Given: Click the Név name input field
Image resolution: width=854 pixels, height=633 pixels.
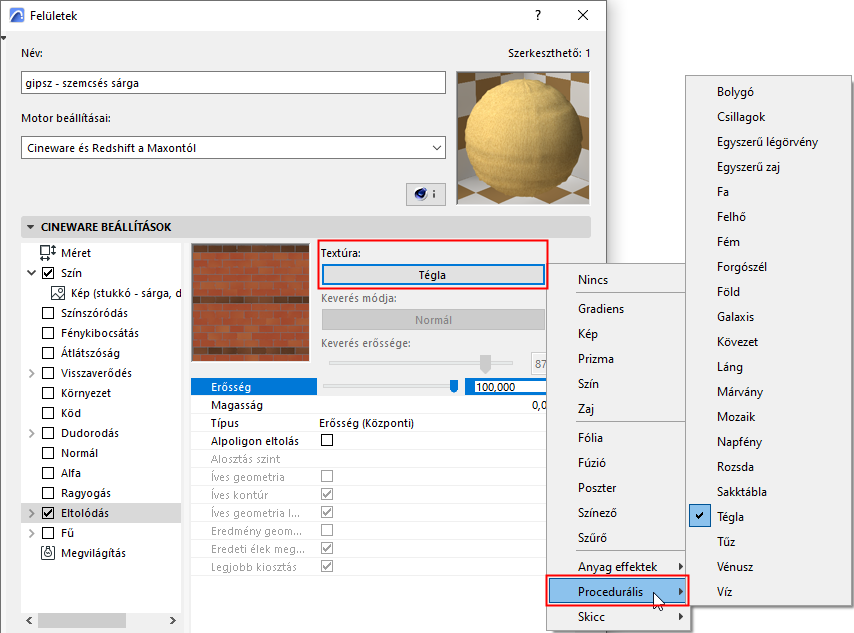Looking at the screenshot, I should click(233, 83).
